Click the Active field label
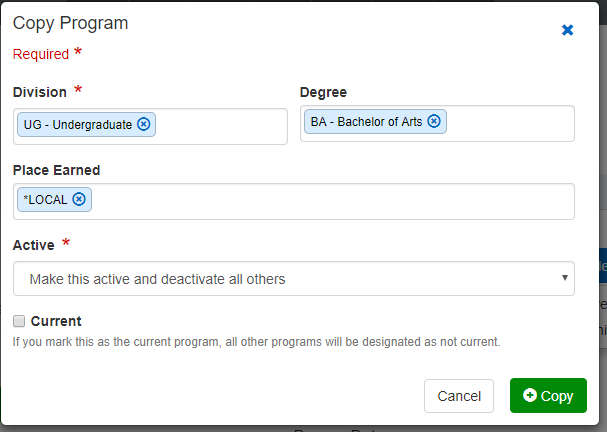This screenshot has width=607, height=432. [x=34, y=244]
